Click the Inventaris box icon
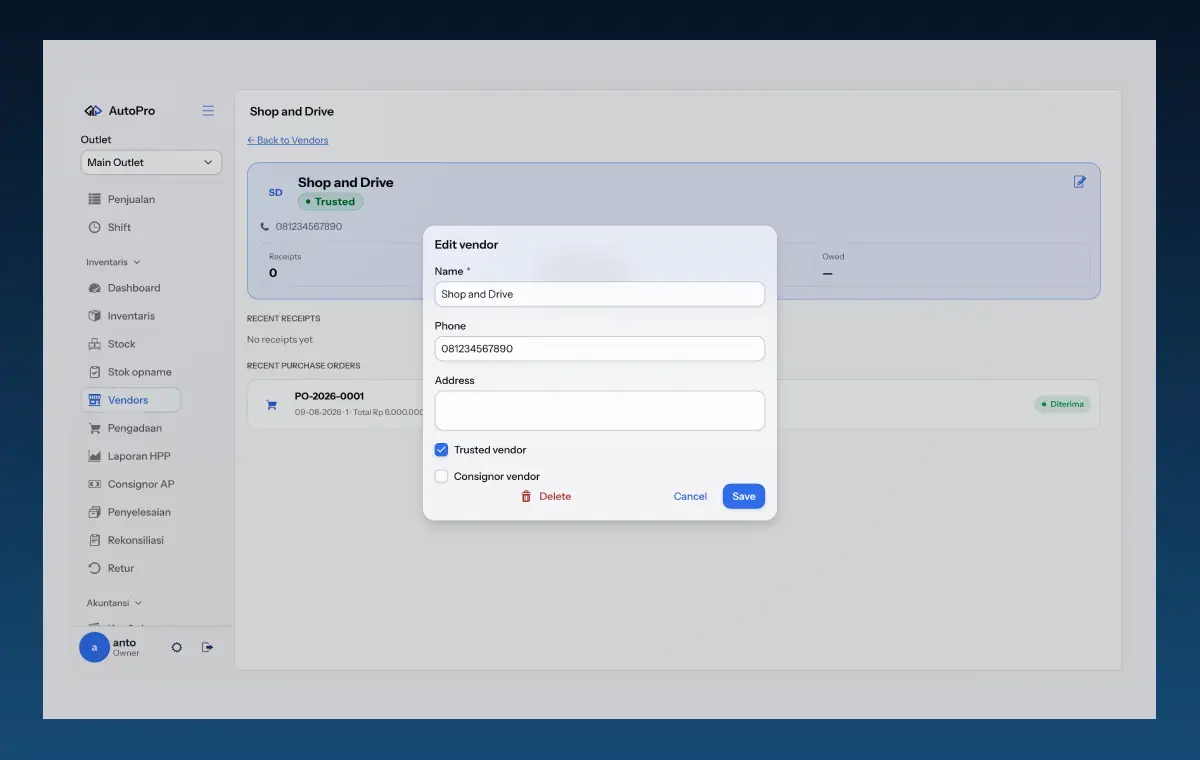 pos(95,316)
